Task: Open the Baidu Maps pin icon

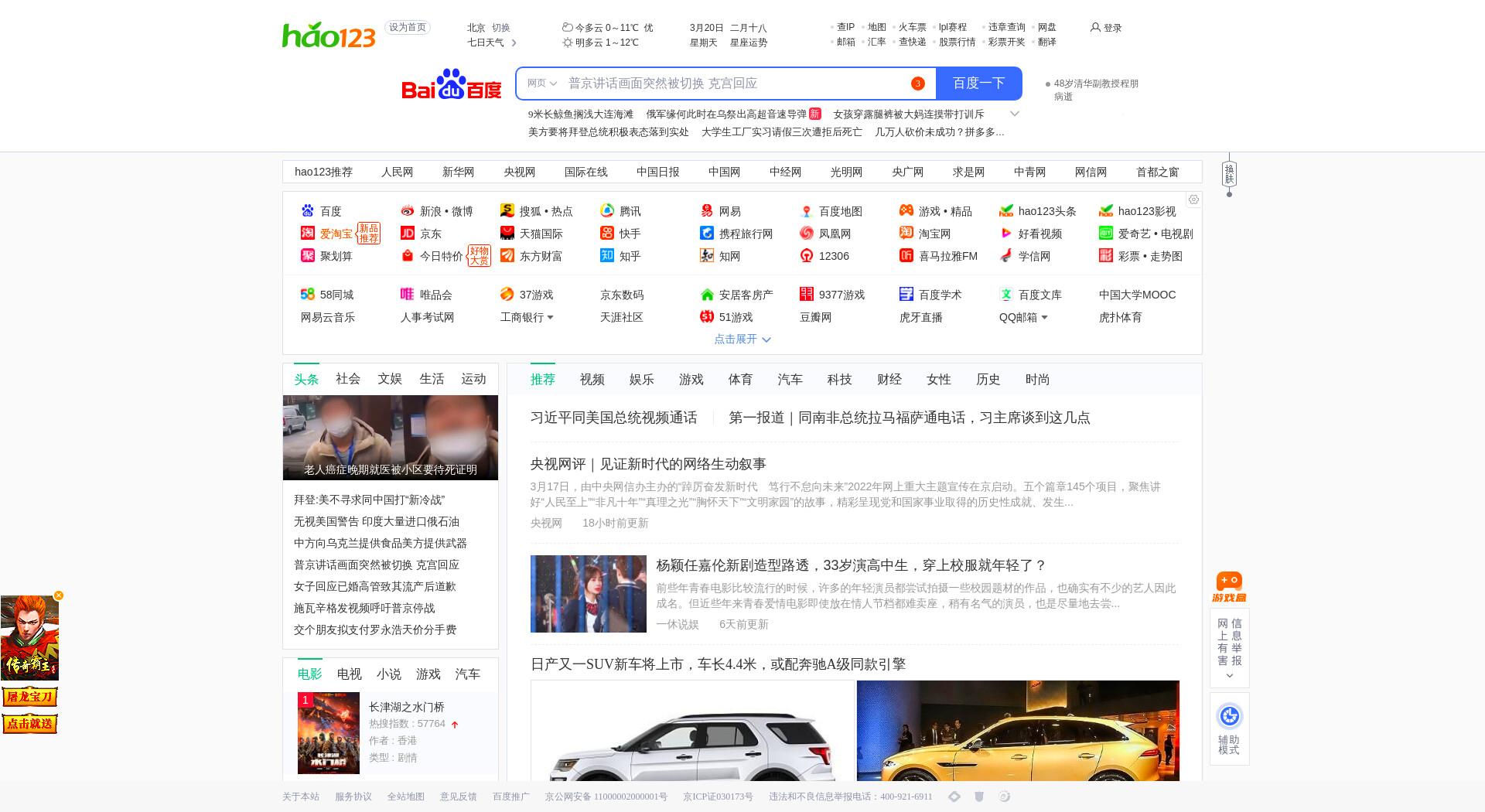Action: pyautogui.click(x=807, y=211)
